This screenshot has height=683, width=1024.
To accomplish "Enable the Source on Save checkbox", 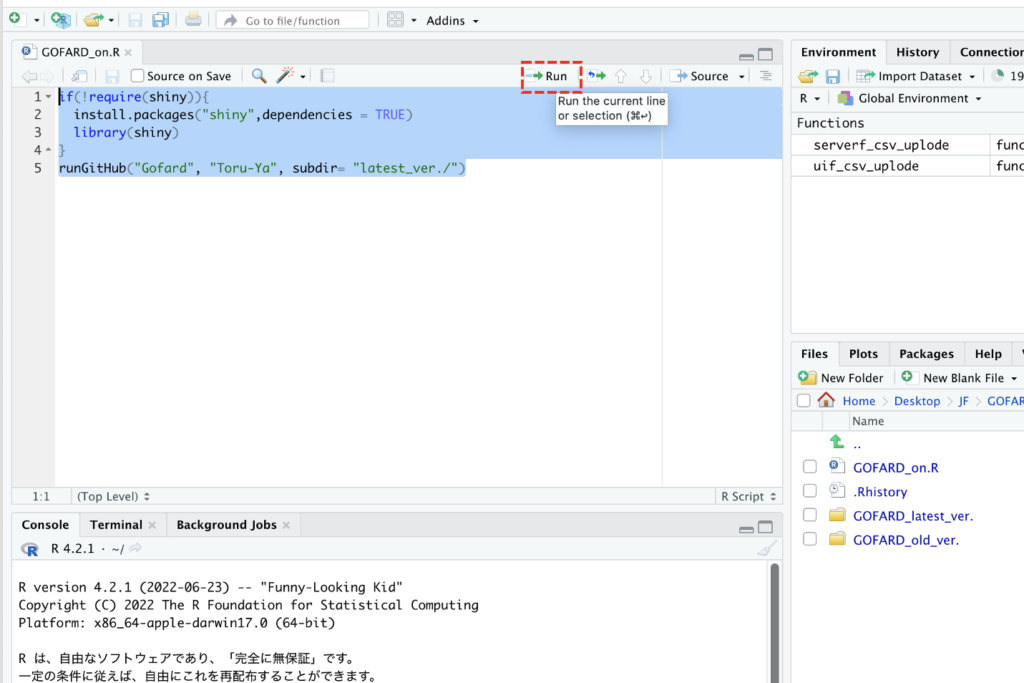I will 138,76.
